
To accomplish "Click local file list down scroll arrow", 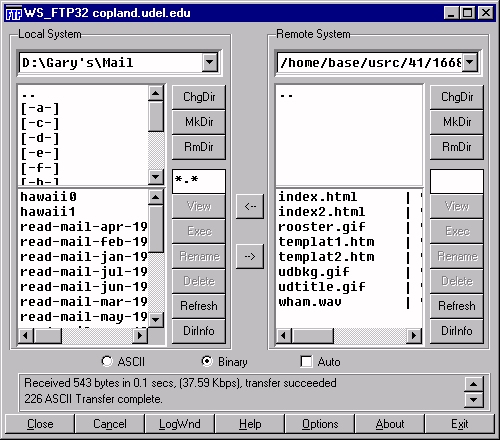I will [x=156, y=320].
